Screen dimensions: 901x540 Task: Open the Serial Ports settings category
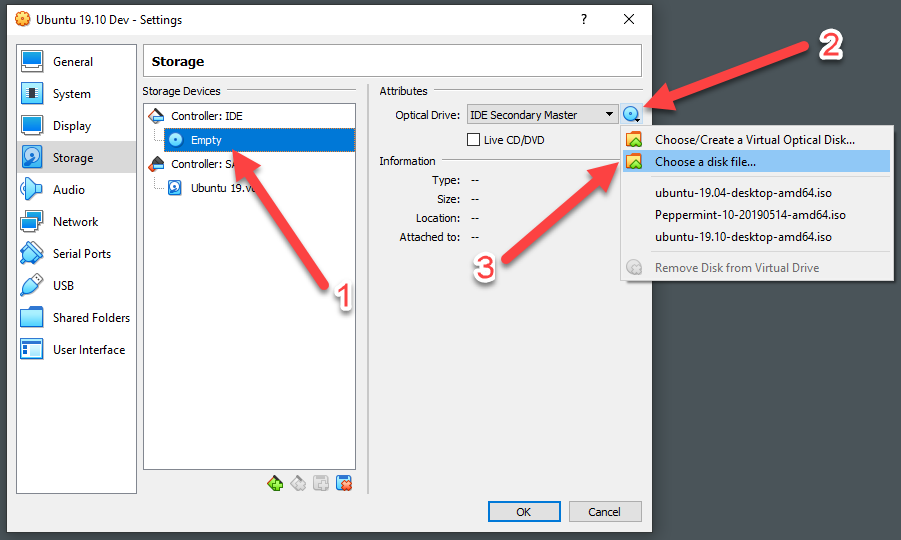(76, 254)
